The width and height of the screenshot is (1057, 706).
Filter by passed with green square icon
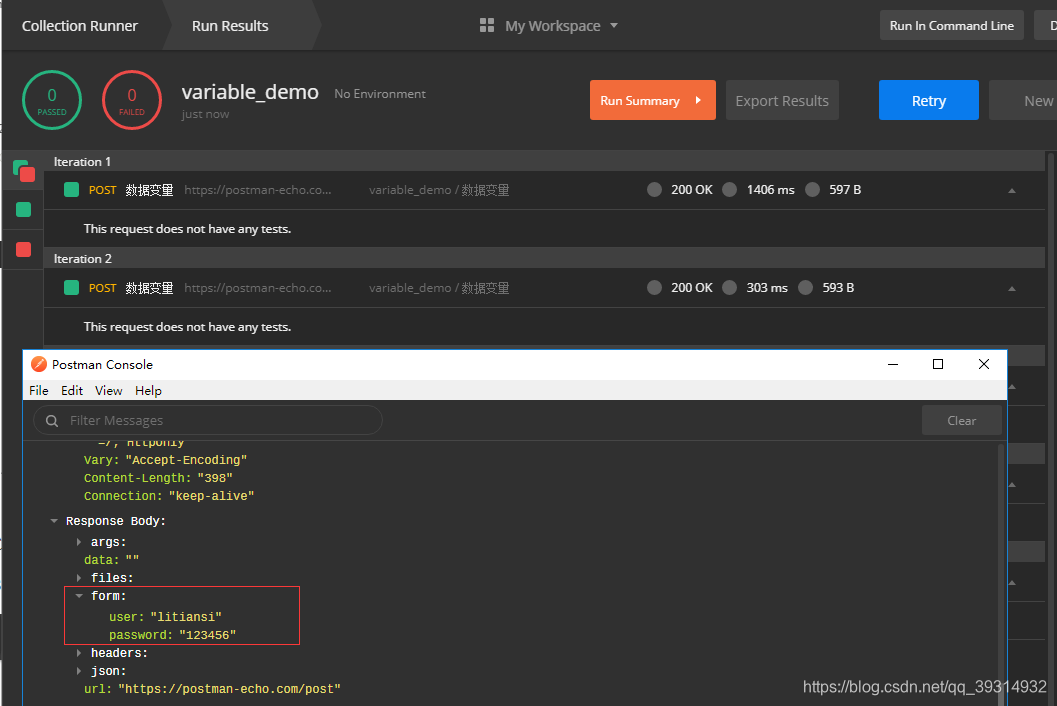pyautogui.click(x=24, y=210)
